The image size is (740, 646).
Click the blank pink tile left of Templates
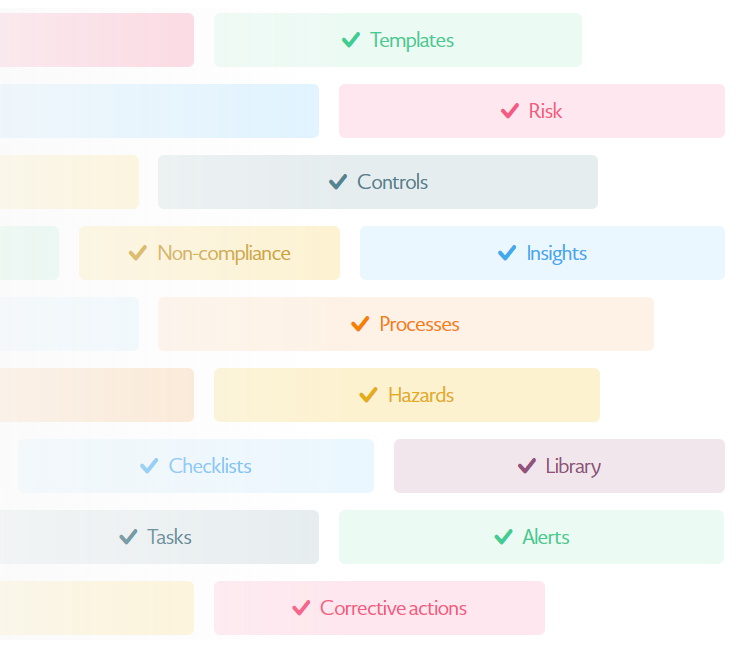pos(97,40)
